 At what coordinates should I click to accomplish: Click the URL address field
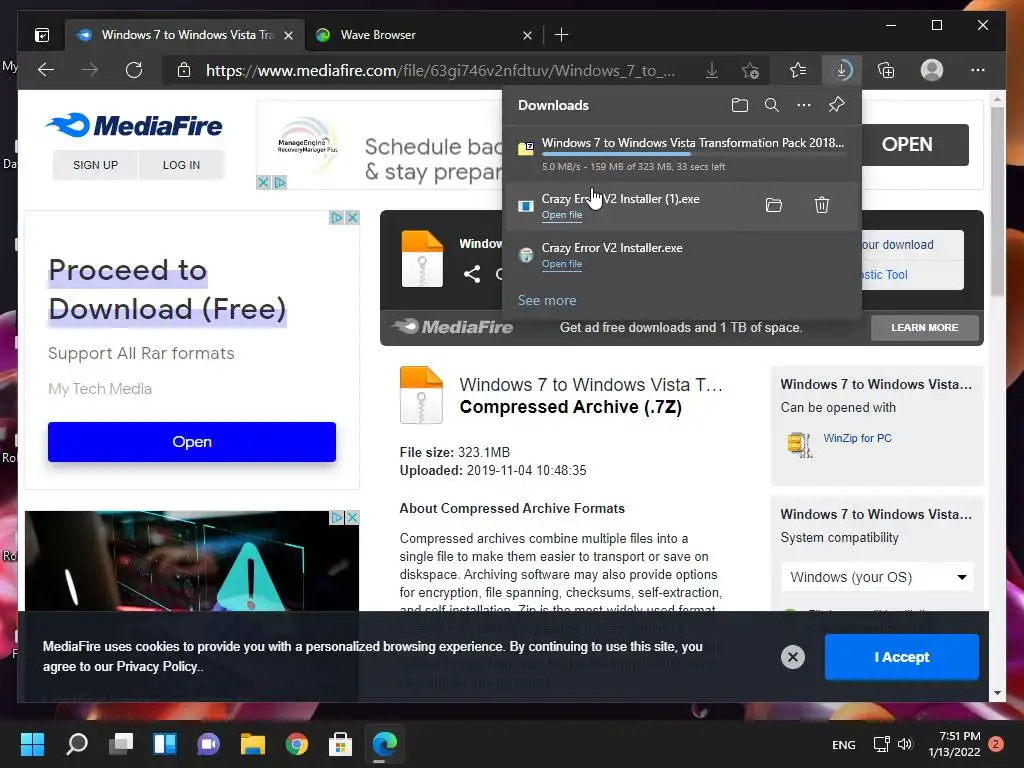pos(441,71)
